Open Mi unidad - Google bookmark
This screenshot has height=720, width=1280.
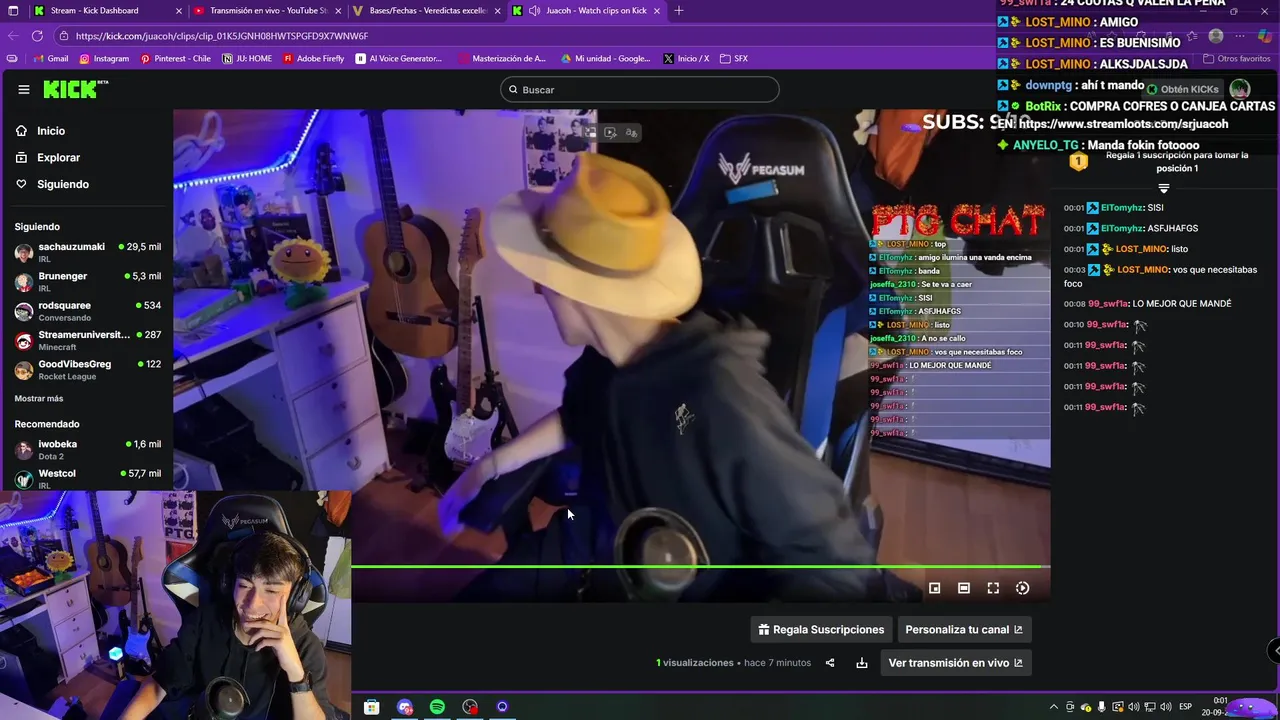(x=605, y=59)
